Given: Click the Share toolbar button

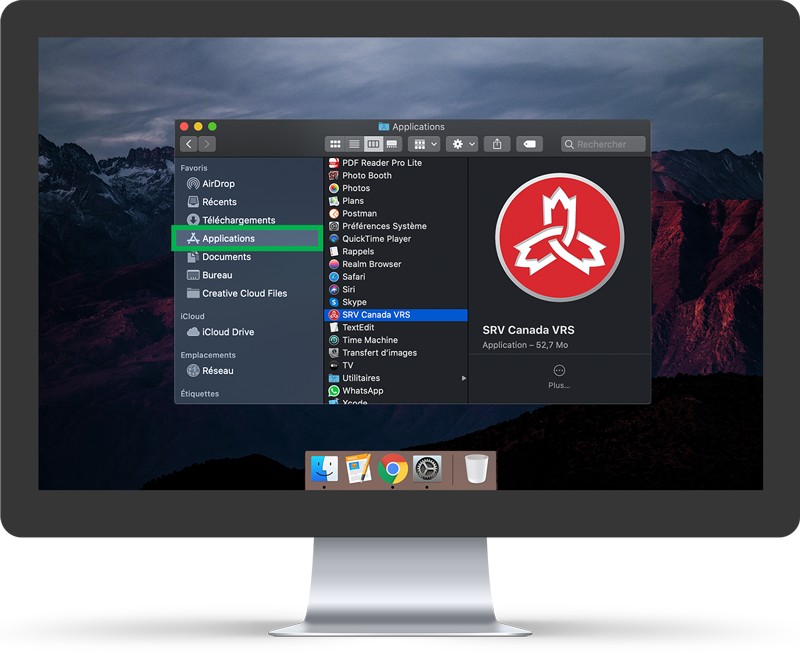Looking at the screenshot, I should click(x=497, y=144).
